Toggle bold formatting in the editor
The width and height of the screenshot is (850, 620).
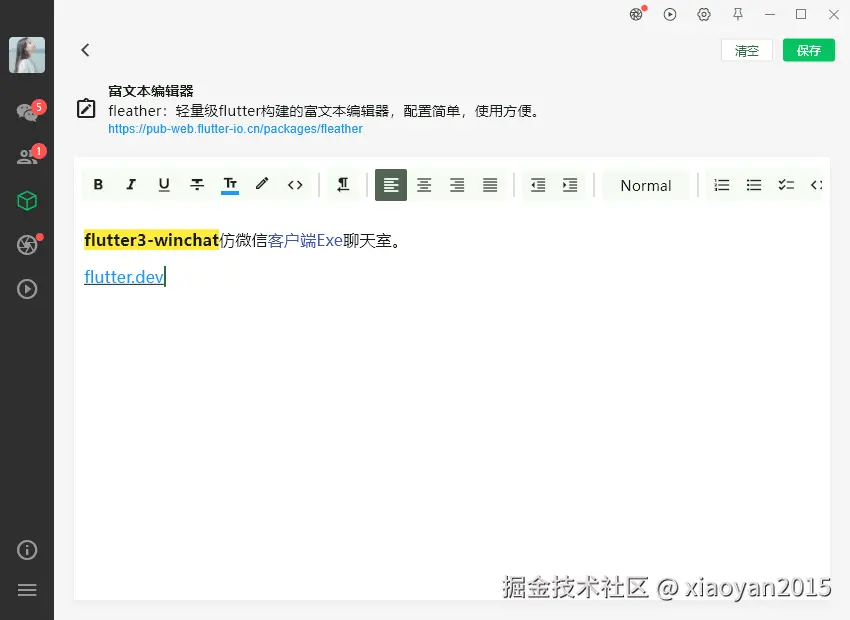(98, 184)
